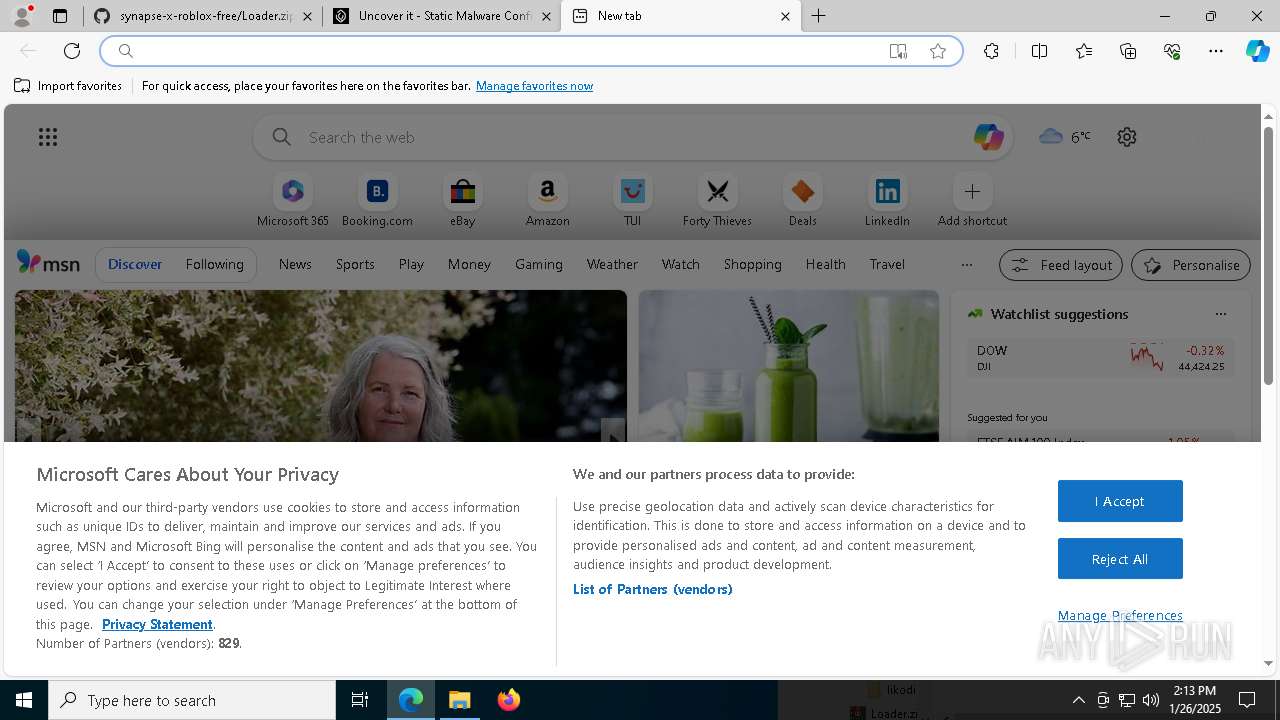Viewport: 1280px width, 720px height.
Task: Open Watch category
Action: click(x=681, y=264)
